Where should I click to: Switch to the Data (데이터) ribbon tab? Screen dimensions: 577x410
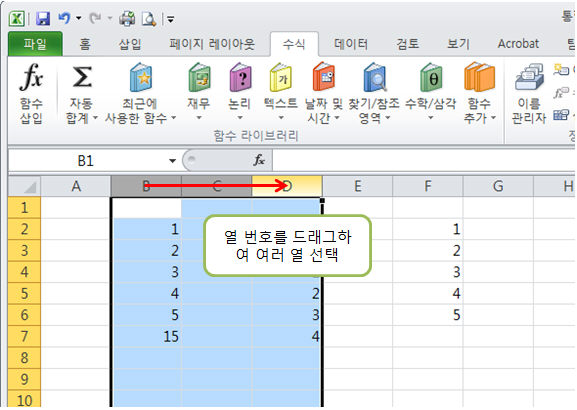[x=351, y=44]
